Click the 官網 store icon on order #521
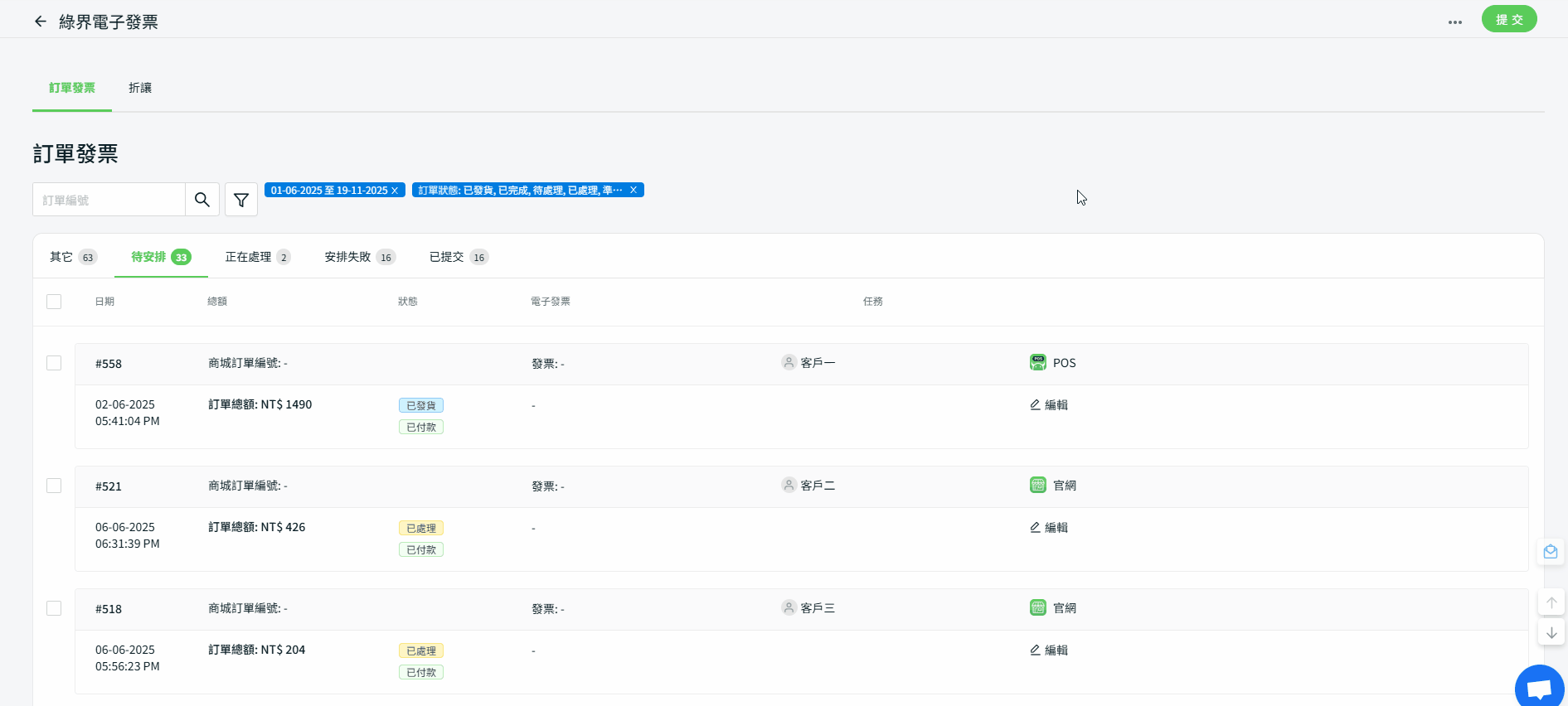Viewport: 1568px width, 706px height. 1037,486
